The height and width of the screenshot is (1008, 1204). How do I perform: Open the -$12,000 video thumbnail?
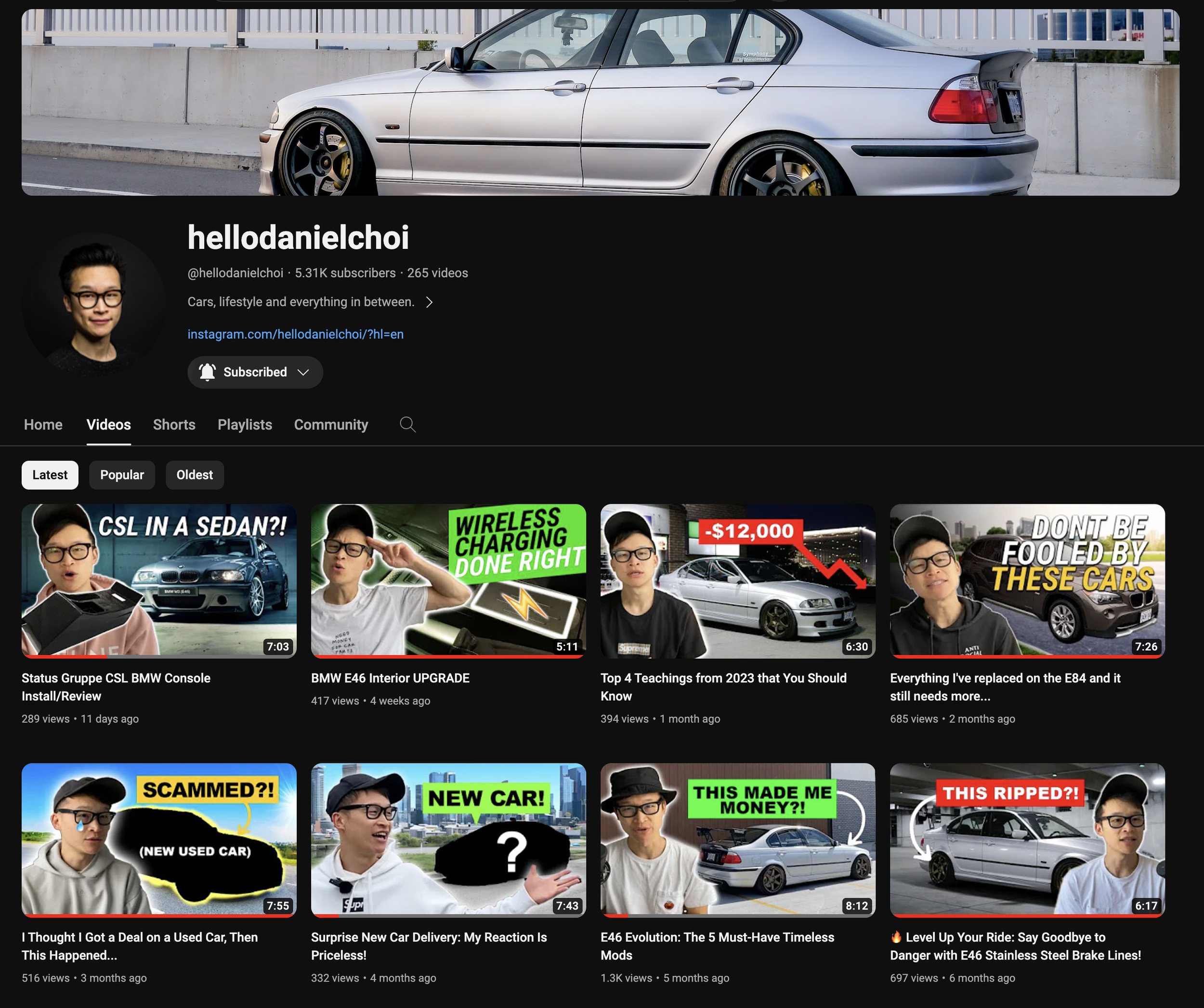click(x=738, y=581)
